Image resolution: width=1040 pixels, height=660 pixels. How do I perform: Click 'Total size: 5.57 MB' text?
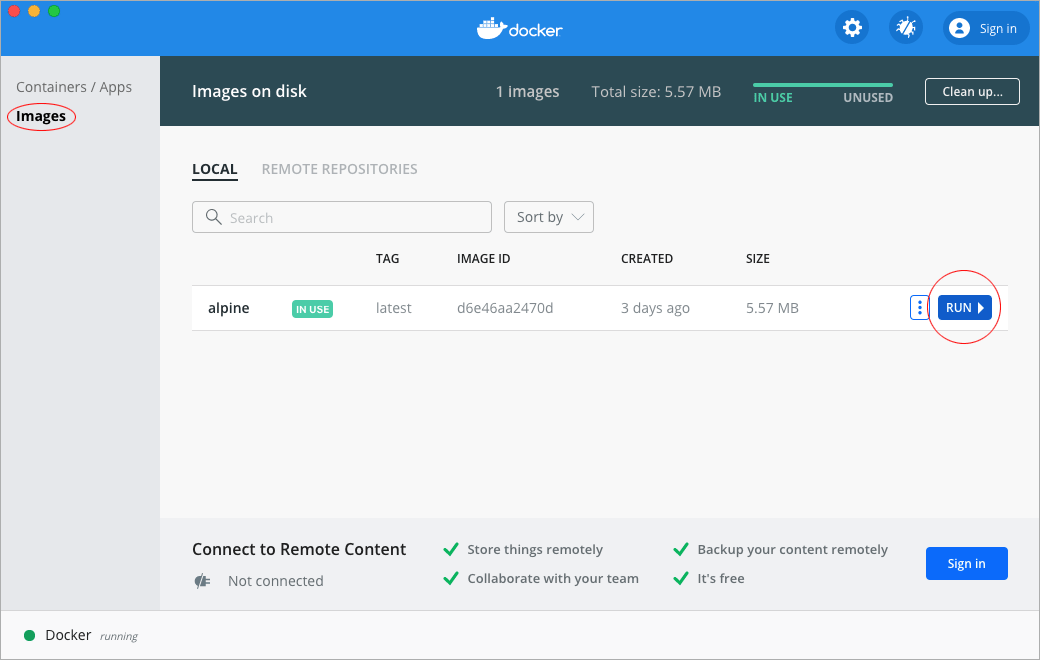[x=656, y=92]
